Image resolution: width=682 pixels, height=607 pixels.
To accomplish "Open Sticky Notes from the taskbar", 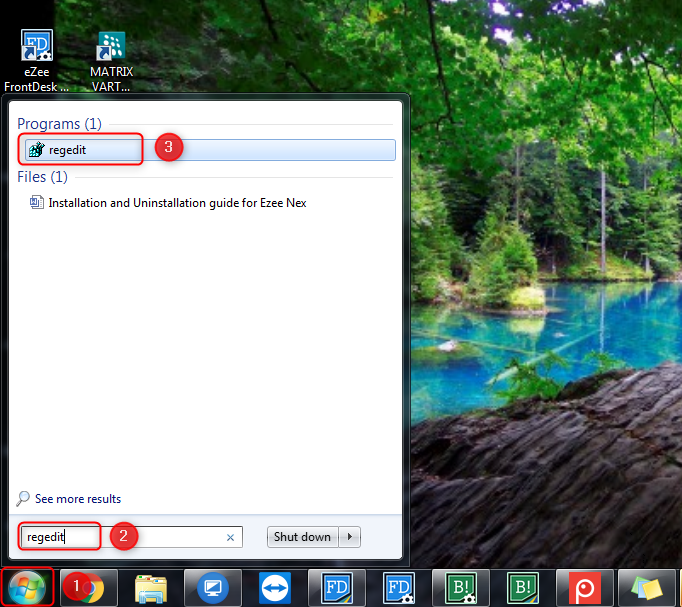I will [x=647, y=588].
